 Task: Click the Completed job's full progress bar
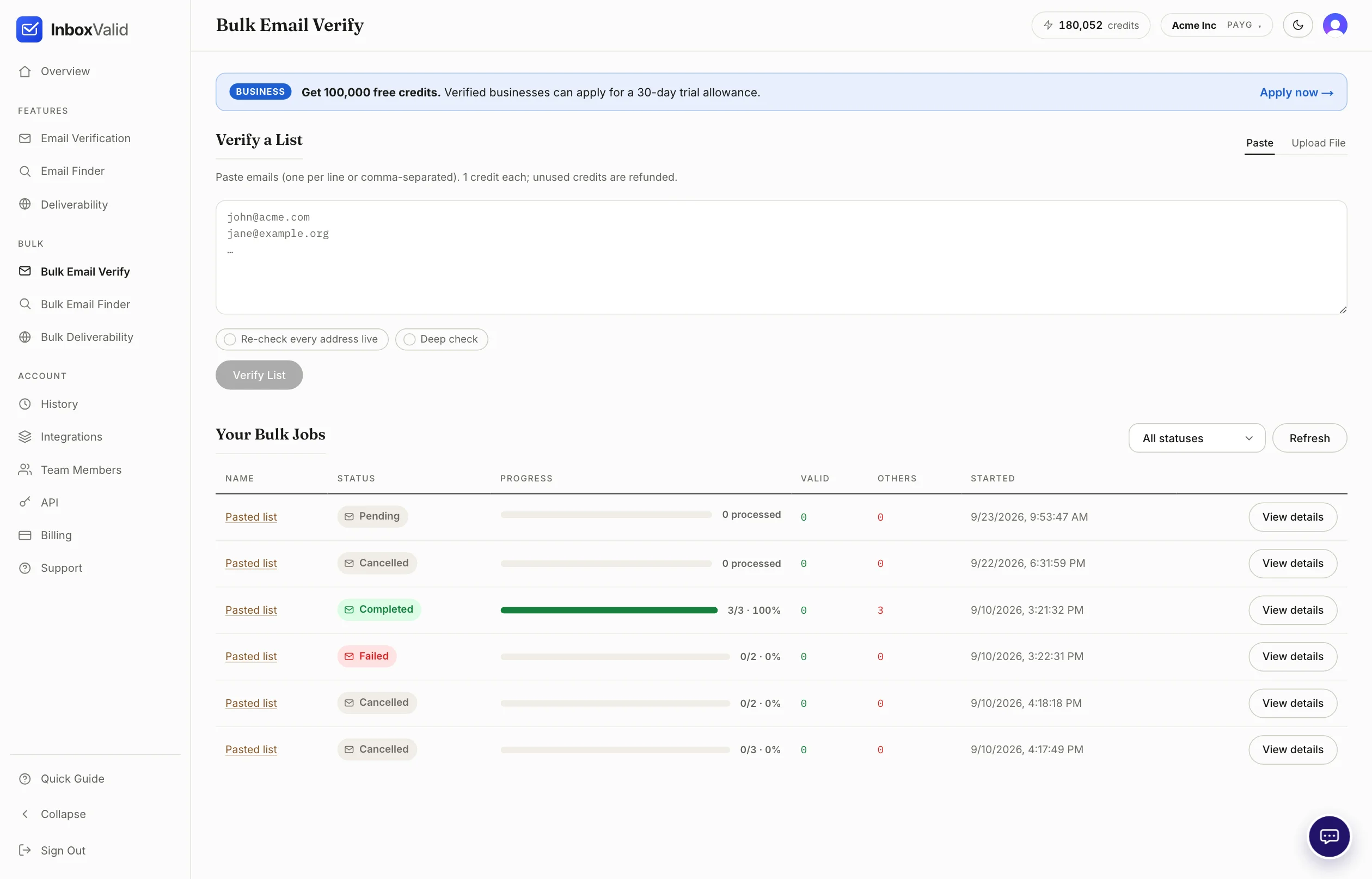(x=609, y=610)
